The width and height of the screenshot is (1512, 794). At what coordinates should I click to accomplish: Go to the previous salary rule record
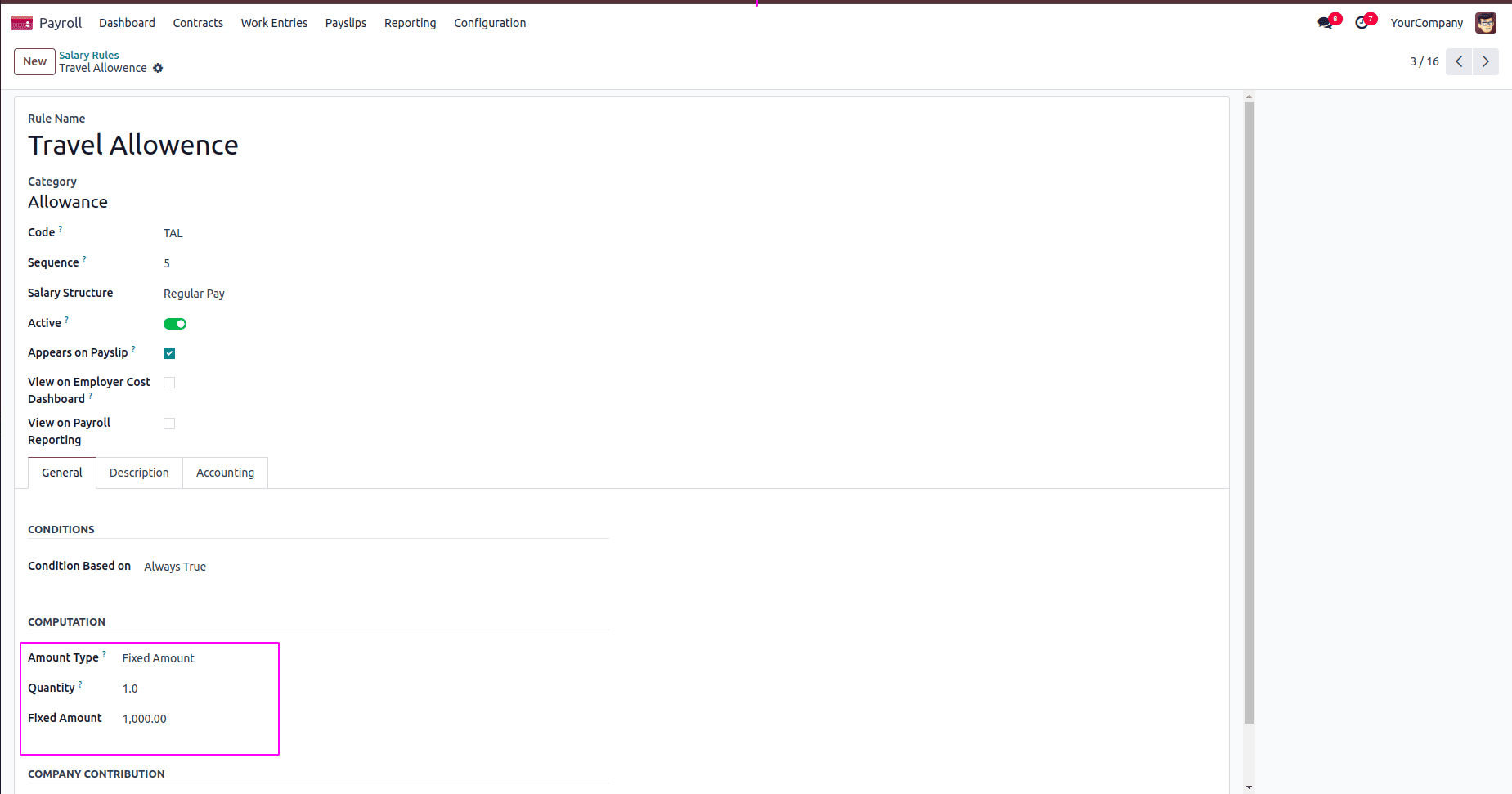1459,61
